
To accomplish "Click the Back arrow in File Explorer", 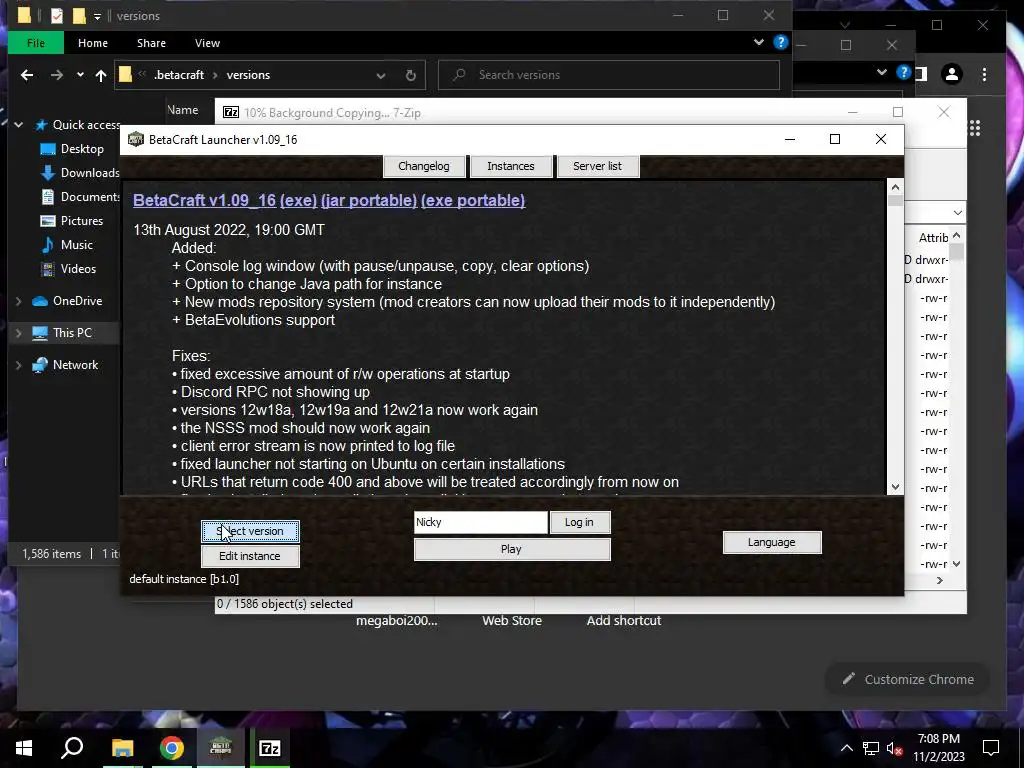I will click(27, 75).
